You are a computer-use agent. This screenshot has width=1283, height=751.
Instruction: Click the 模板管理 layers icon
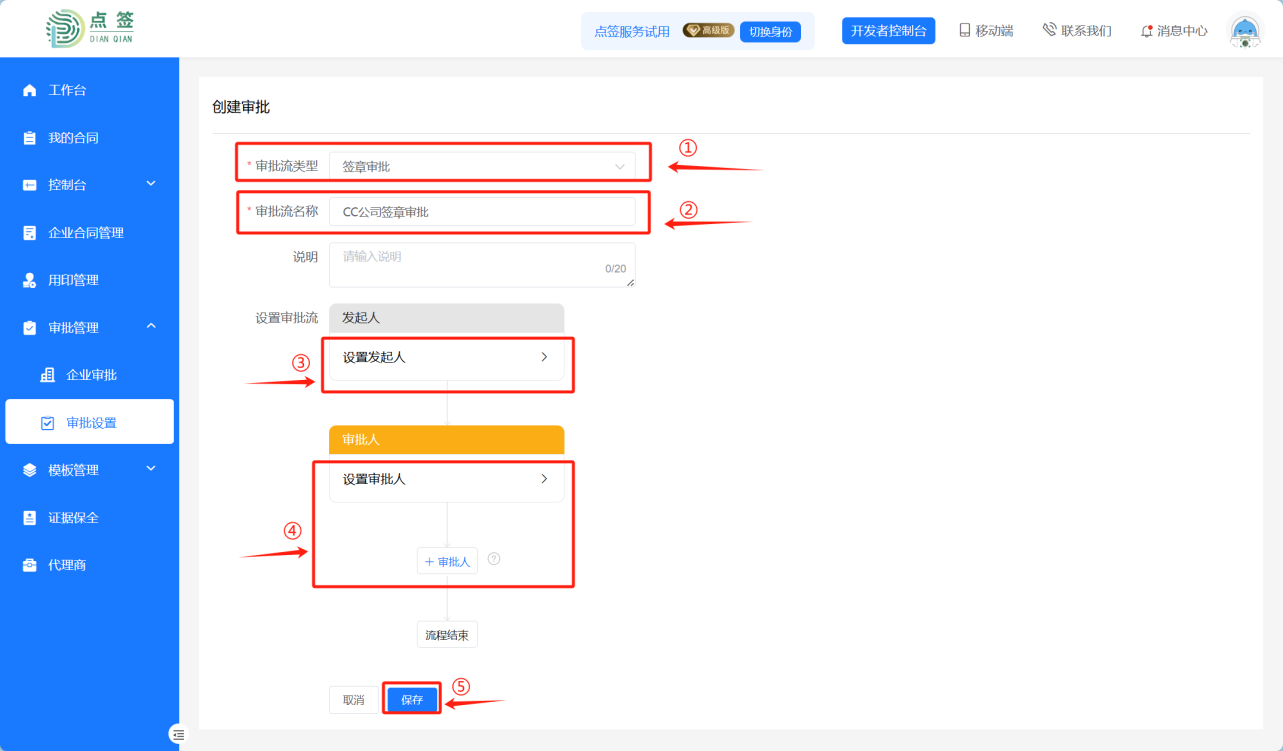[29, 470]
